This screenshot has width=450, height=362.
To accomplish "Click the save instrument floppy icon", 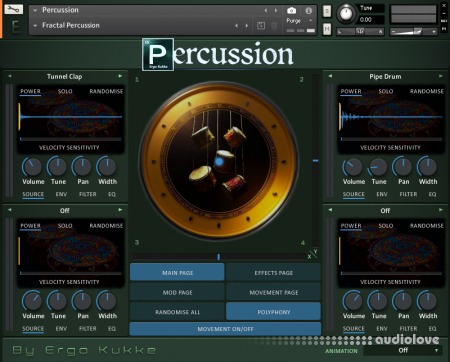I will tap(261, 25).
